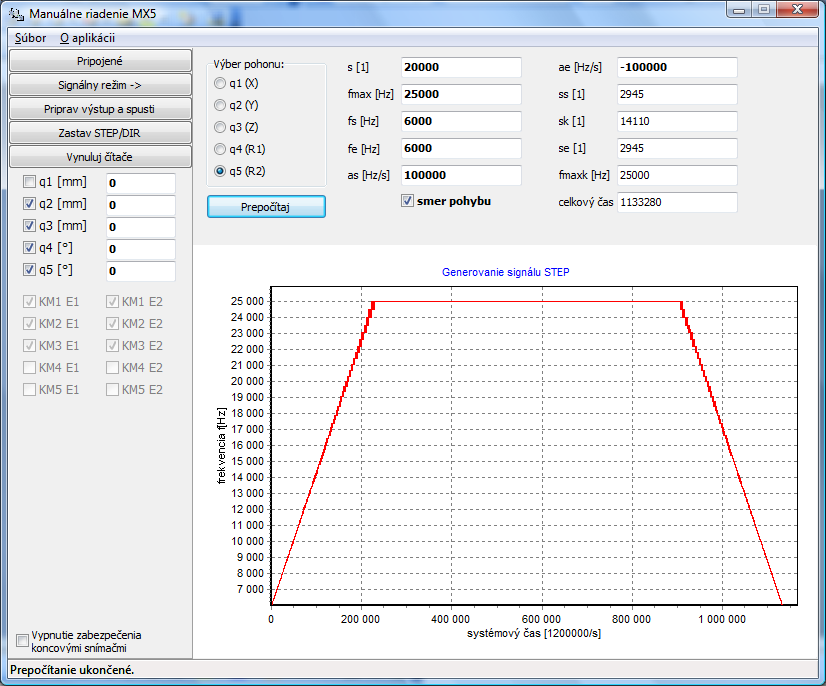The height and width of the screenshot is (686, 826).
Task: Click the 25 000 y-axis tick label
Action: 247,301
